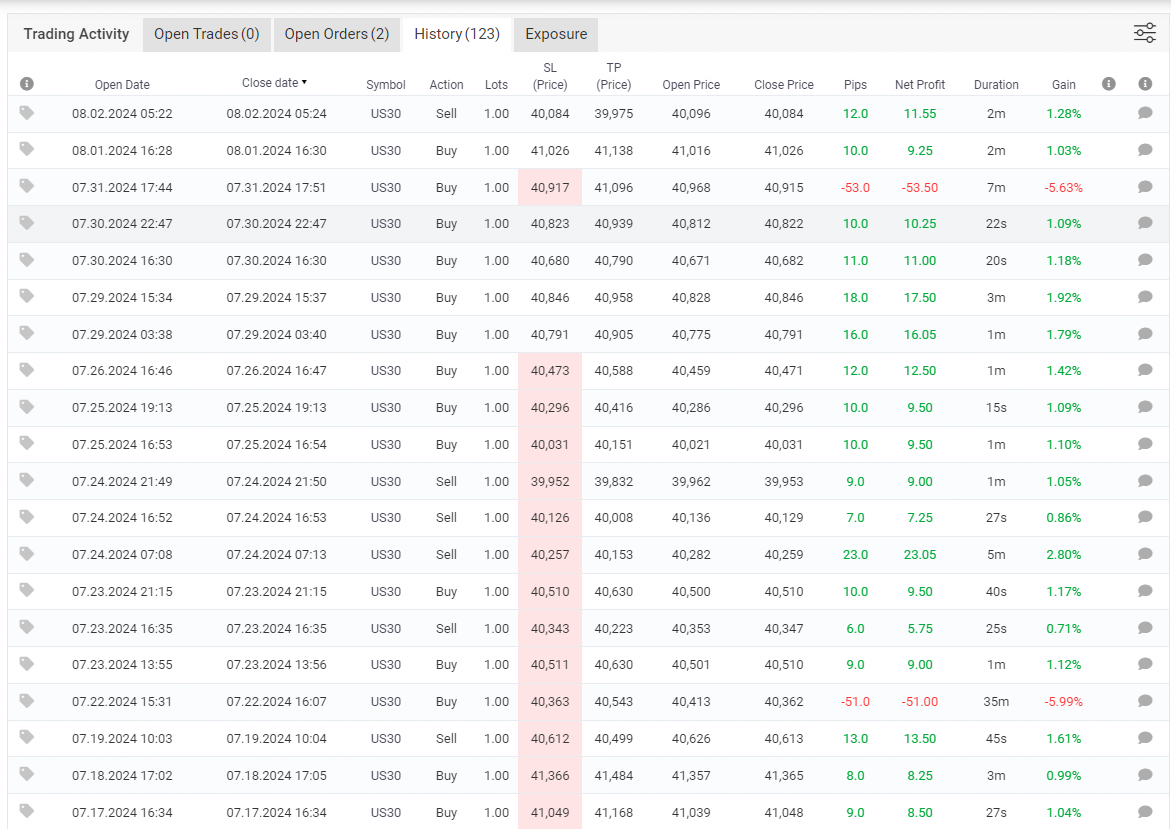Switch to Open Orders (2) tab

(337, 34)
